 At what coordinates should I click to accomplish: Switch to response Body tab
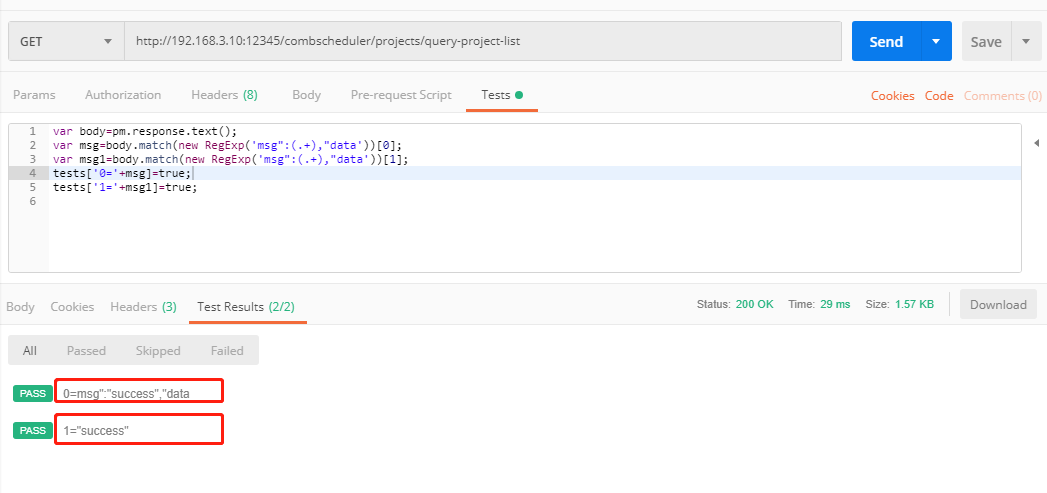(20, 307)
